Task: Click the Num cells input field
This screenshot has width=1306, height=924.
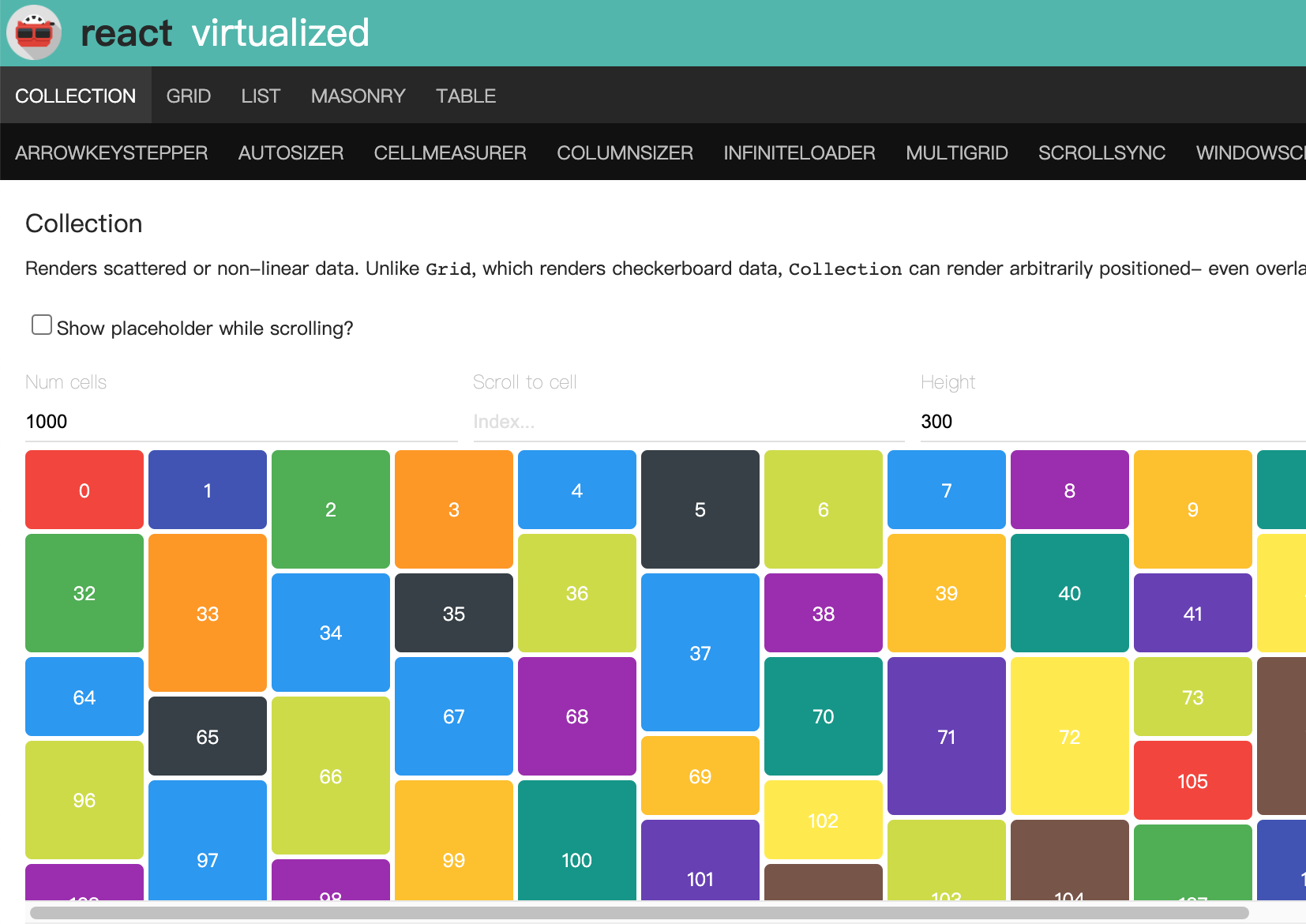Action: click(x=242, y=422)
